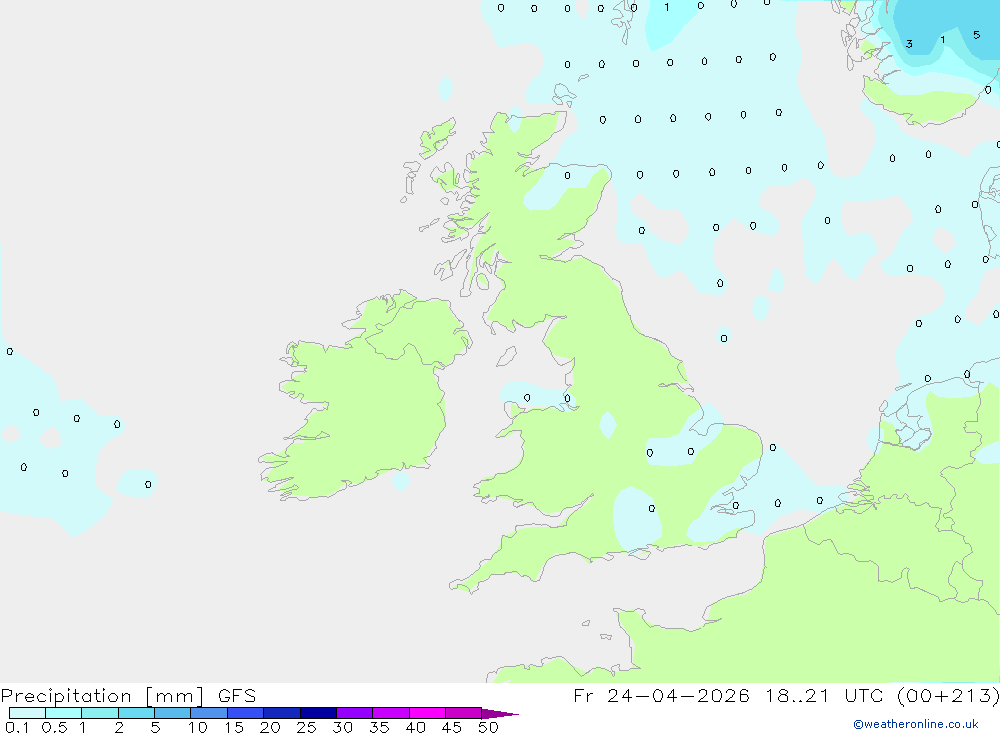The width and height of the screenshot is (1000, 733).
Task: Click the '10' legend scale label
Action: pos(198,727)
